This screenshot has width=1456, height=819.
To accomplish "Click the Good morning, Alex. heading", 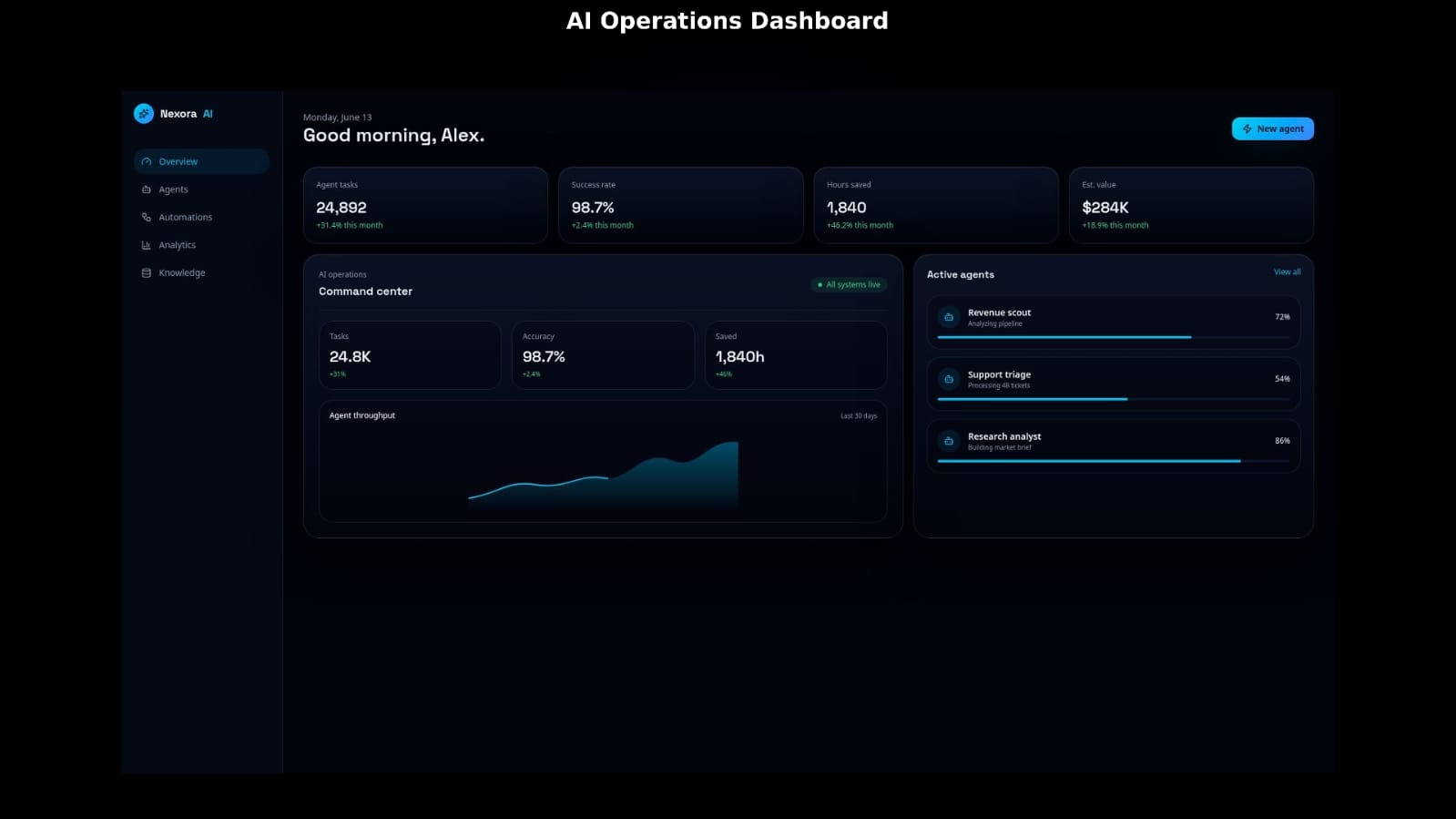I will 393,136.
